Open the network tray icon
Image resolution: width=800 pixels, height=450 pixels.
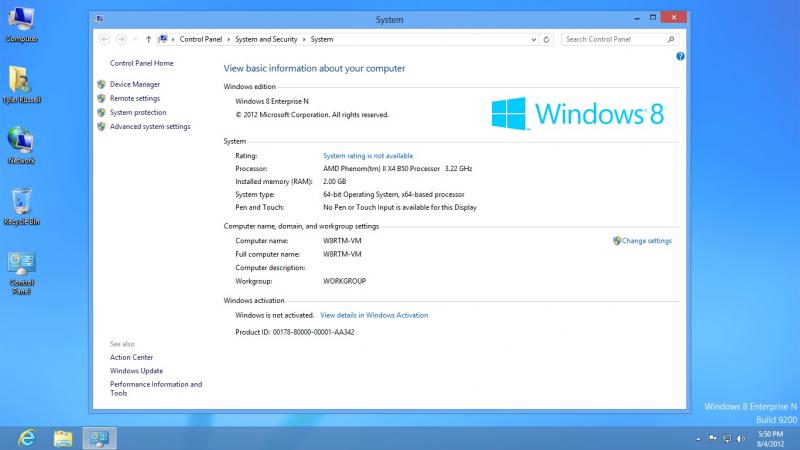727,438
